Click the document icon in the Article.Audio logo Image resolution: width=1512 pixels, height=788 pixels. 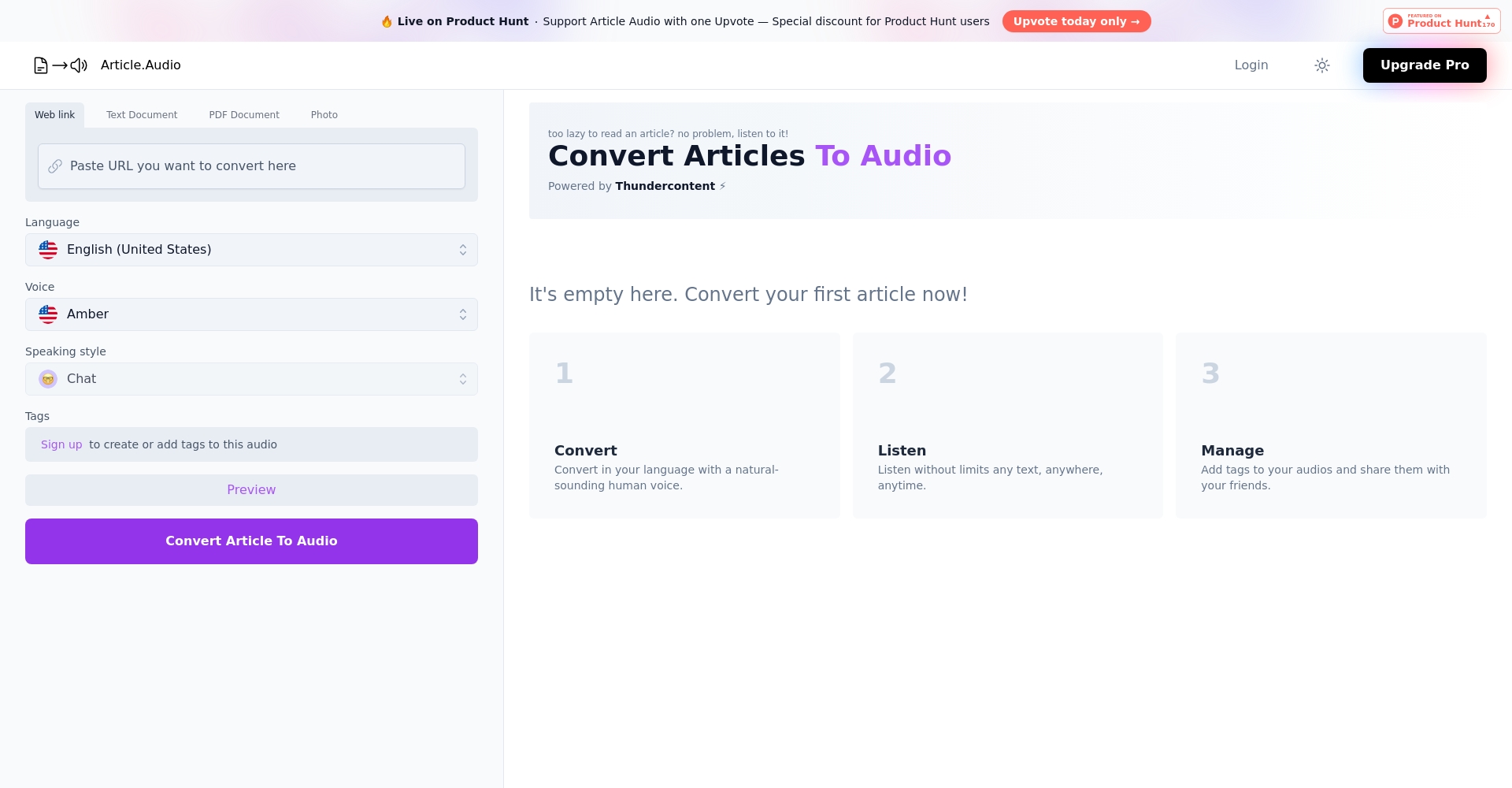[x=40, y=65]
